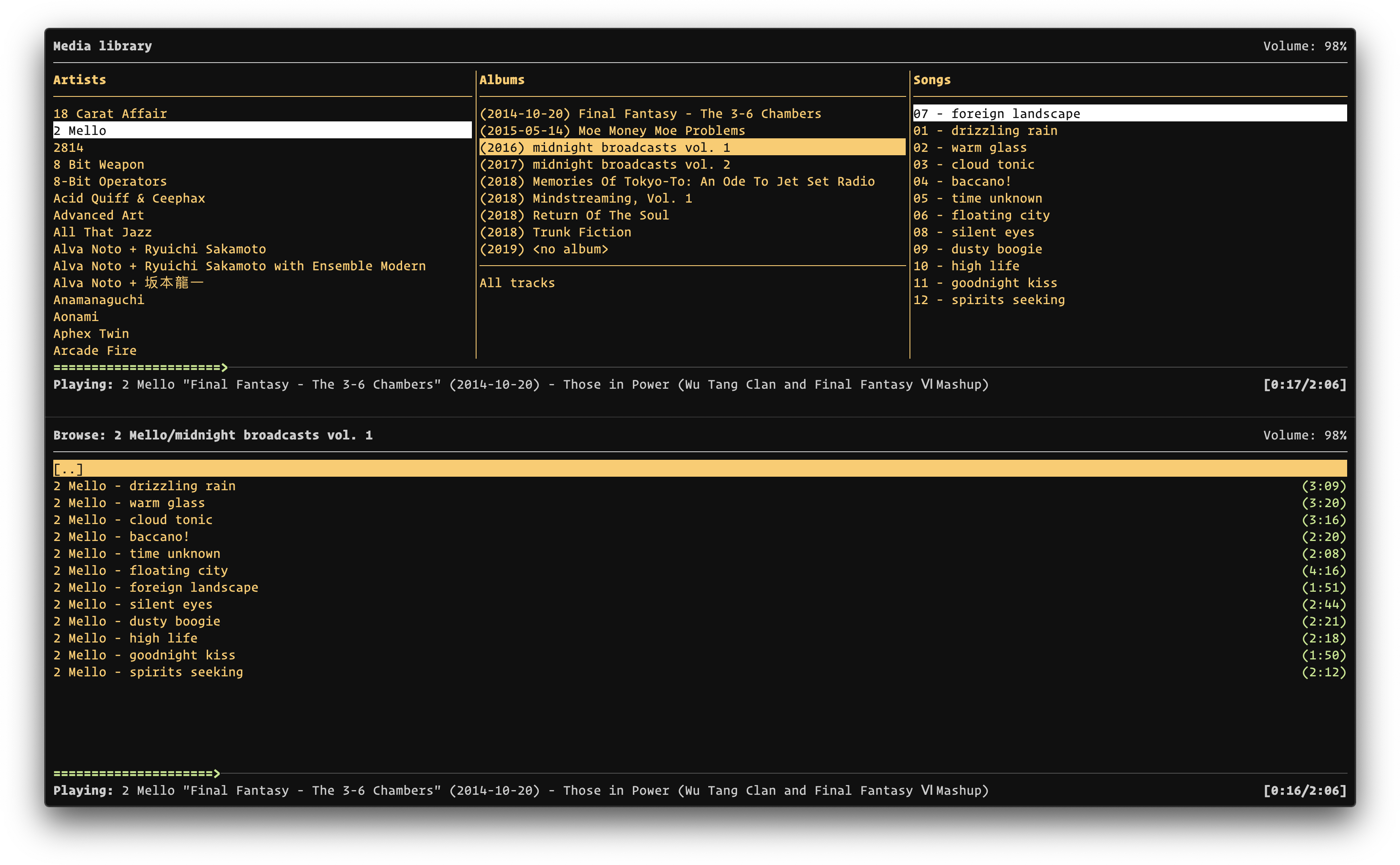Image resolution: width=1400 pixels, height=865 pixels.
Task: Select song 07 - foreign landscape
Action: tap(1129, 113)
